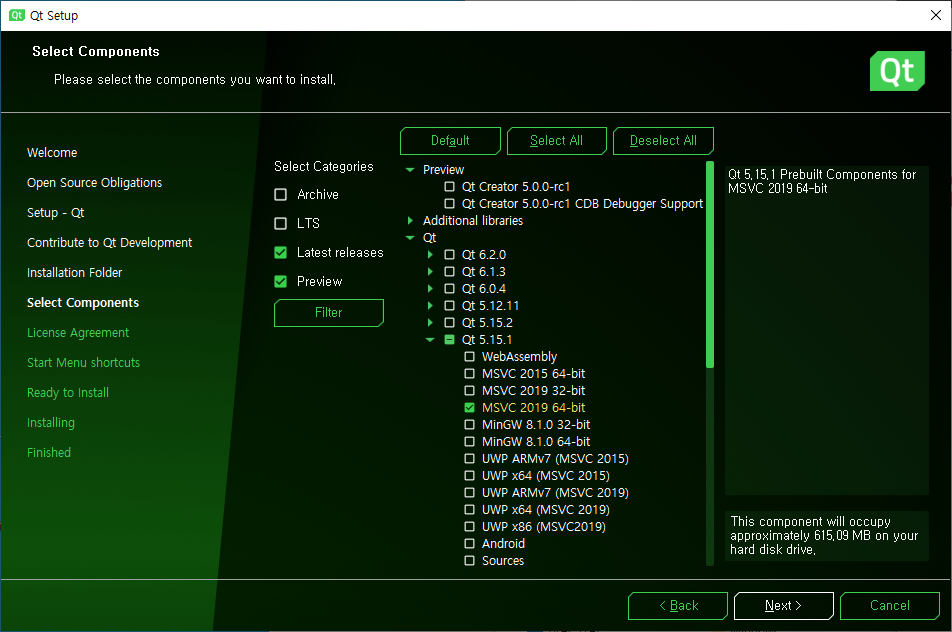Check UWP x86 (MSVC2019) component
Image resolution: width=952 pixels, height=632 pixels.
click(469, 526)
